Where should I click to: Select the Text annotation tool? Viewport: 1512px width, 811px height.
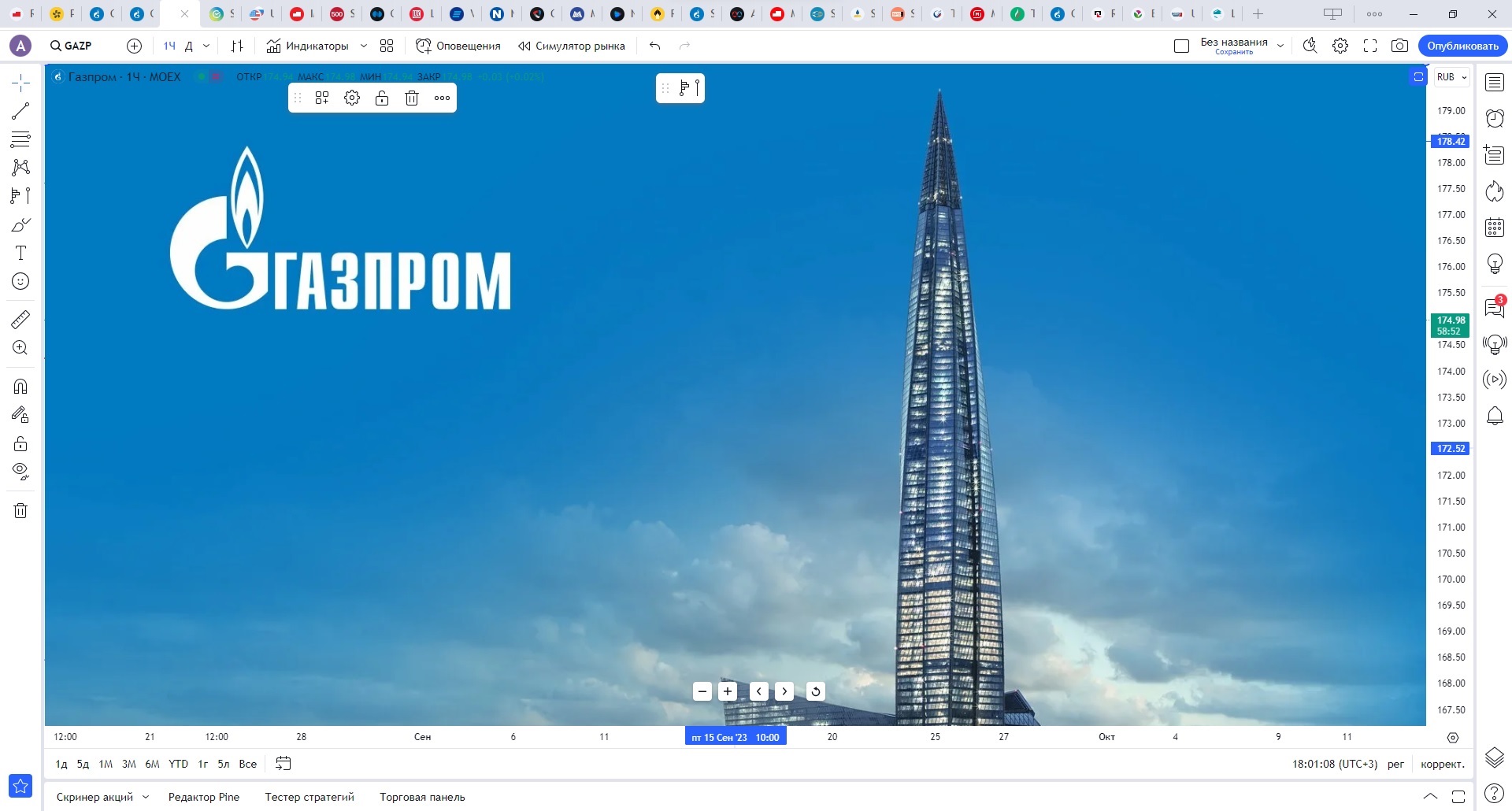[x=20, y=253]
